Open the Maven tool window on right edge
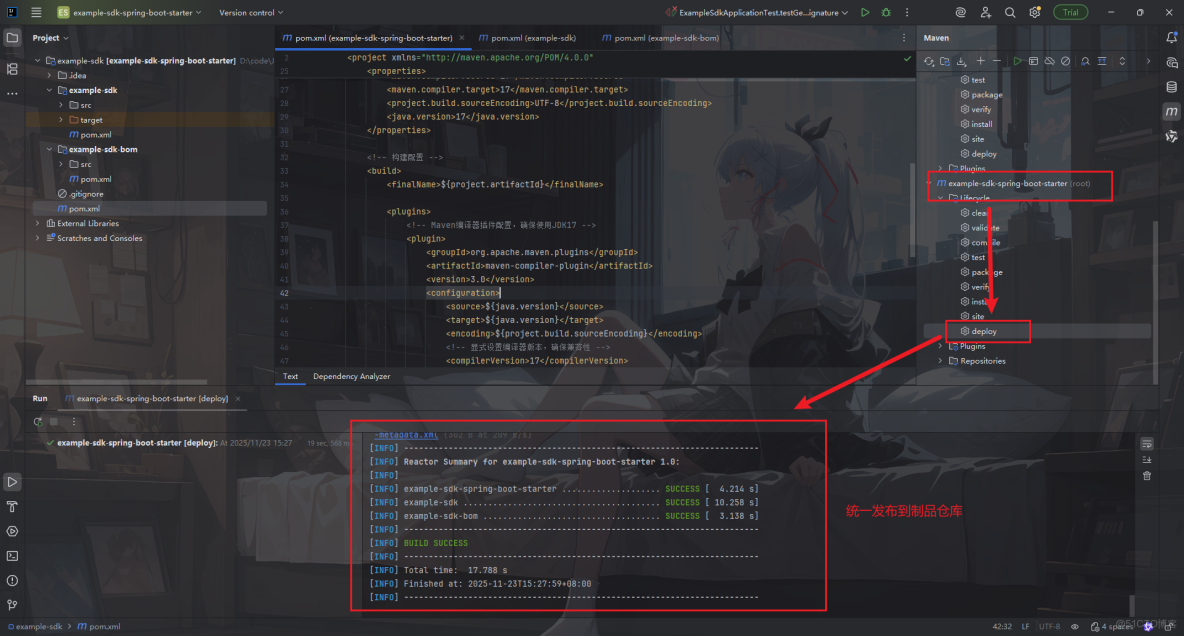This screenshot has width=1184, height=636. 1172,112
